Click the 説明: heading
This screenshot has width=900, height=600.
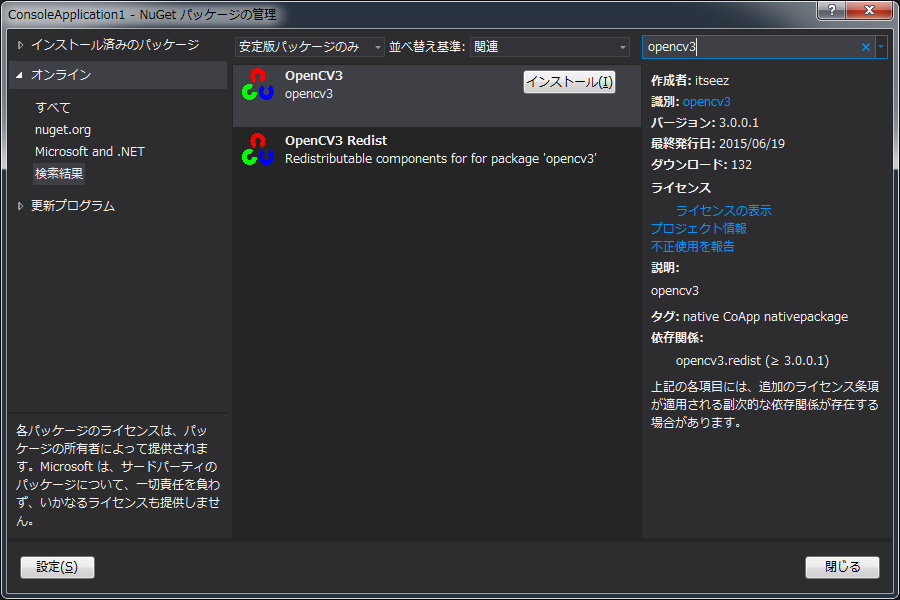pyautogui.click(x=665, y=268)
